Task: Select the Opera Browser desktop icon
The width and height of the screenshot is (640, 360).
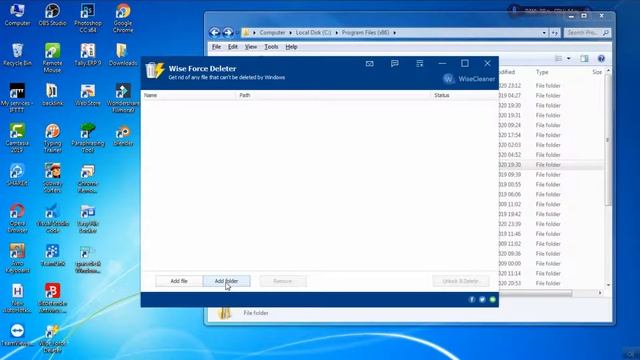Action: [17, 219]
